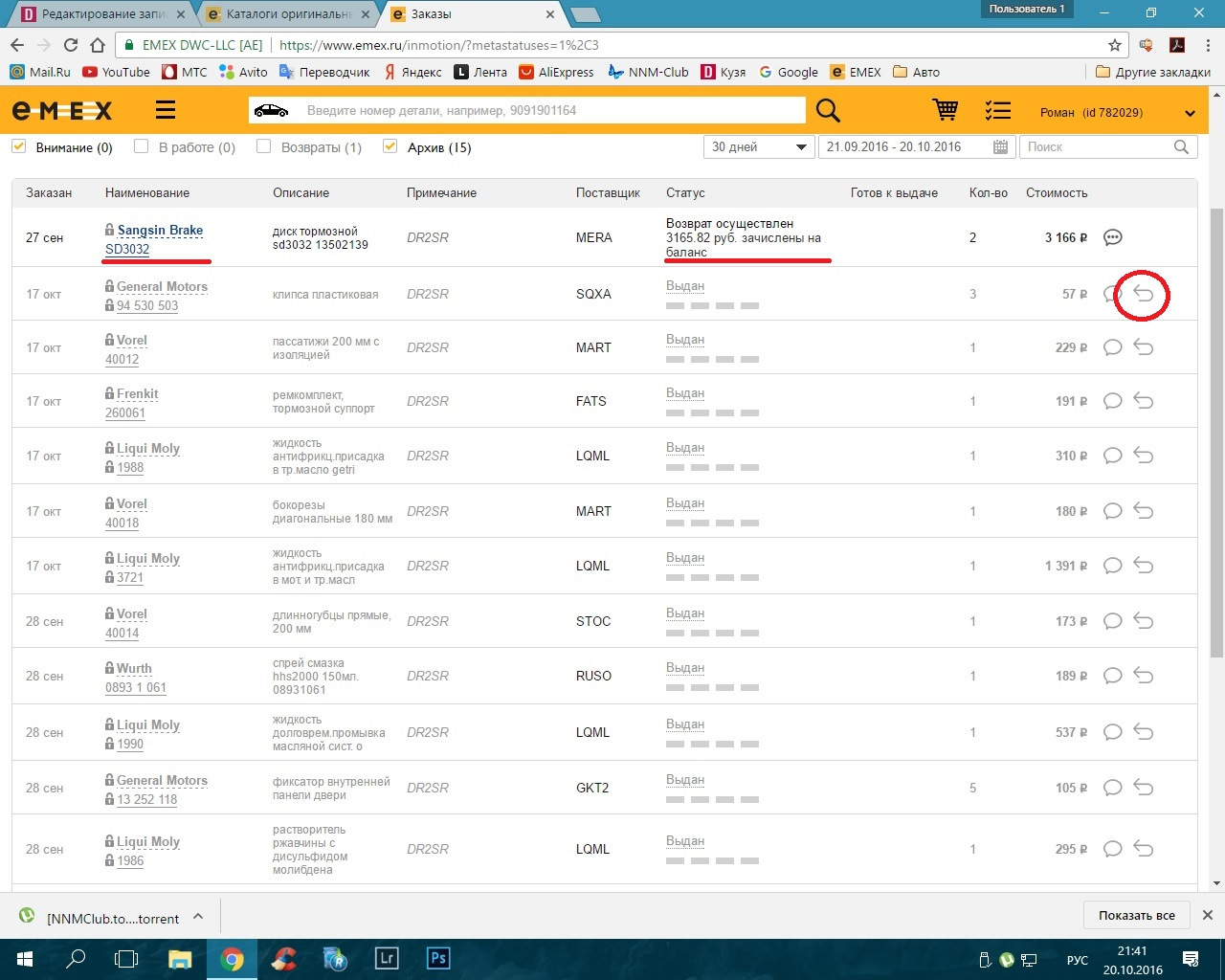Go back to the previous page
This screenshot has height=980, width=1225.
tap(17, 45)
